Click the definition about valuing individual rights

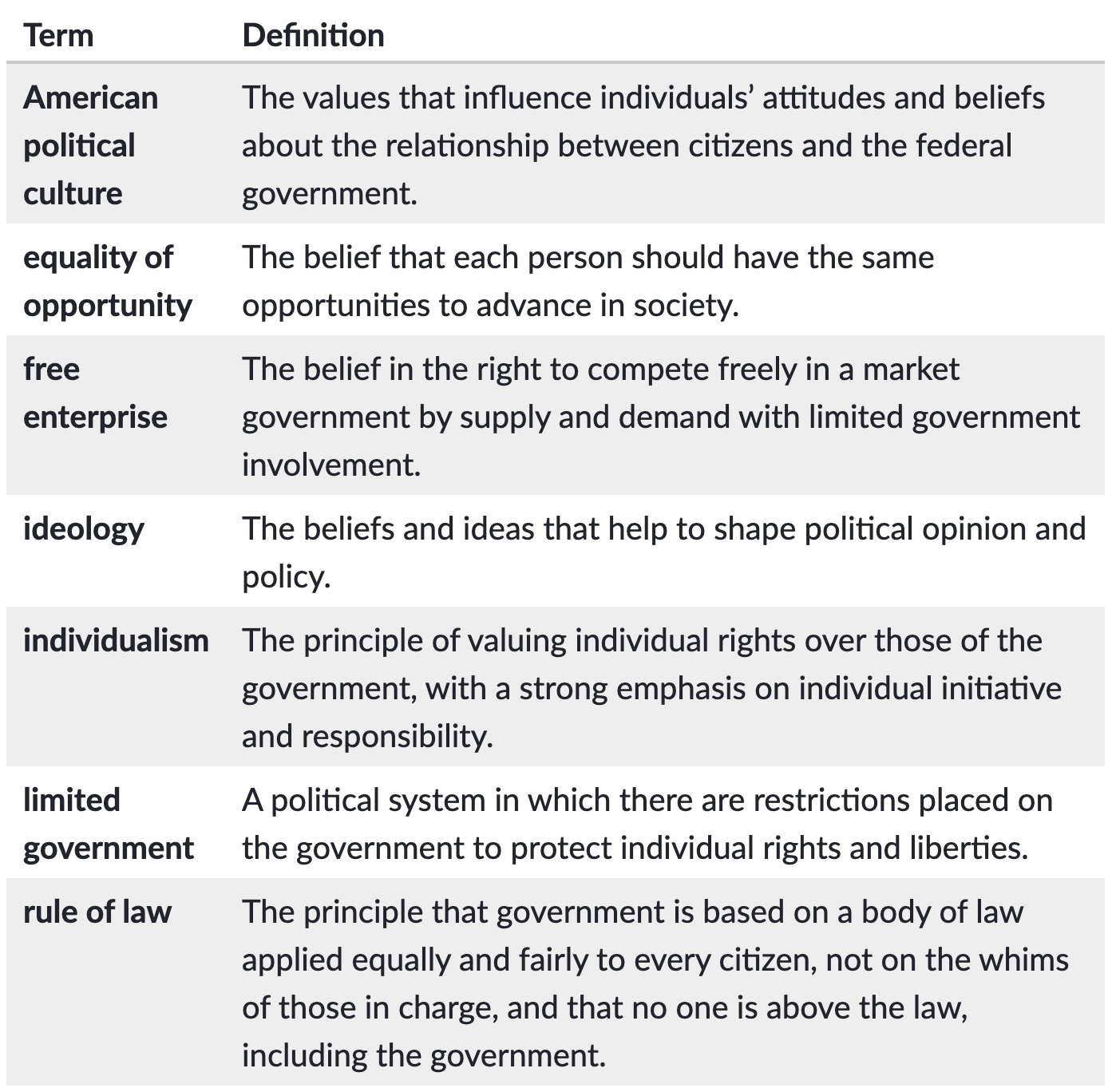tap(651, 688)
